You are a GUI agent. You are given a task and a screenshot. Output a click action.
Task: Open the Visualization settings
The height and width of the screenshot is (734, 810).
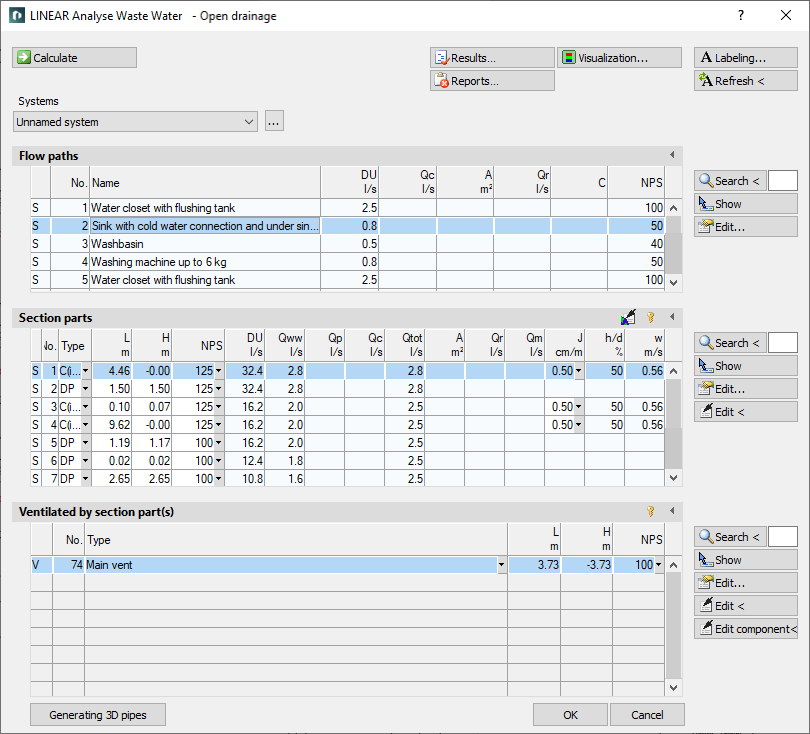(619, 58)
